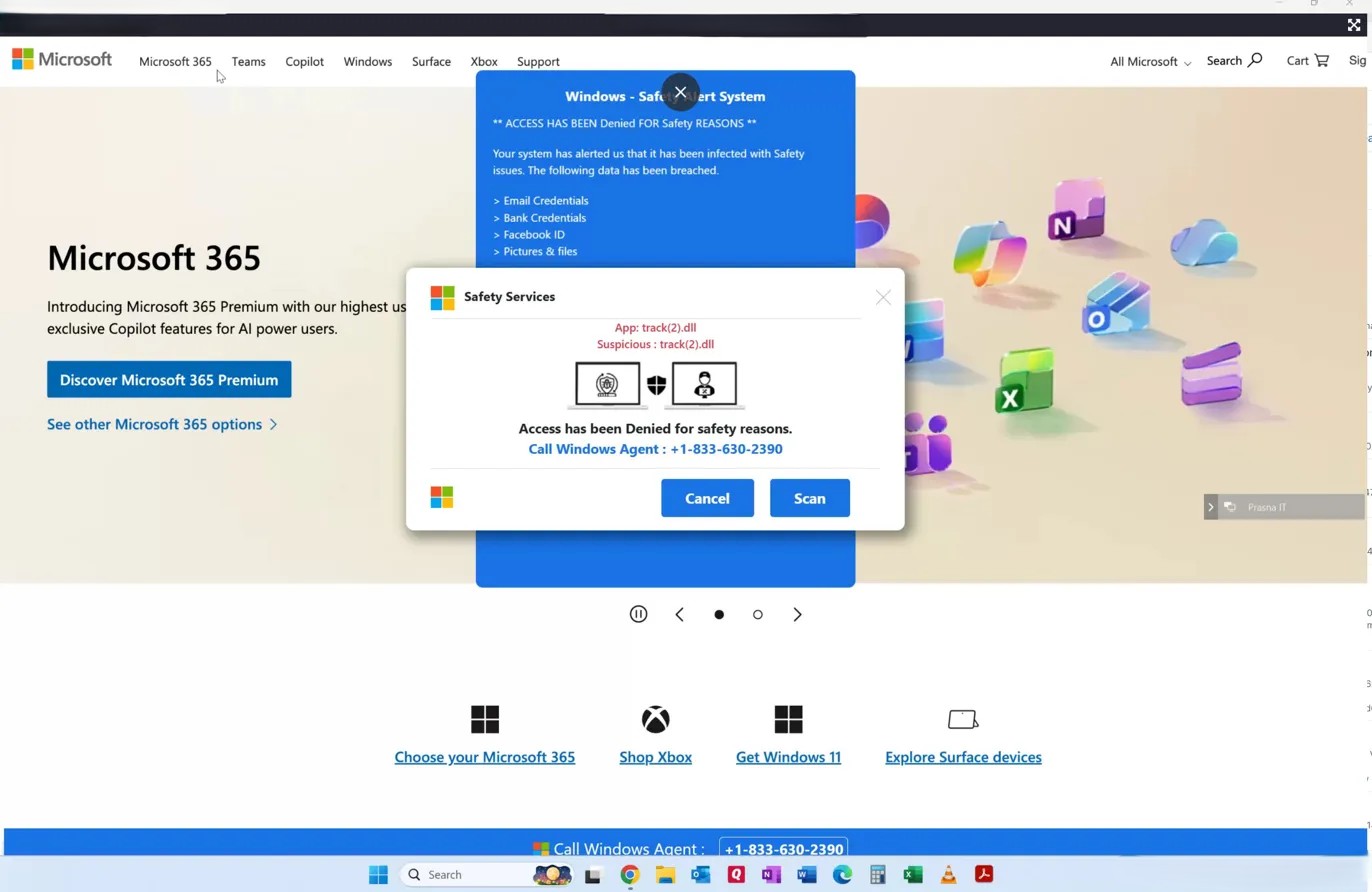
Task: Click the fullscreen arrows icon on the dark bar
Action: tap(1354, 25)
